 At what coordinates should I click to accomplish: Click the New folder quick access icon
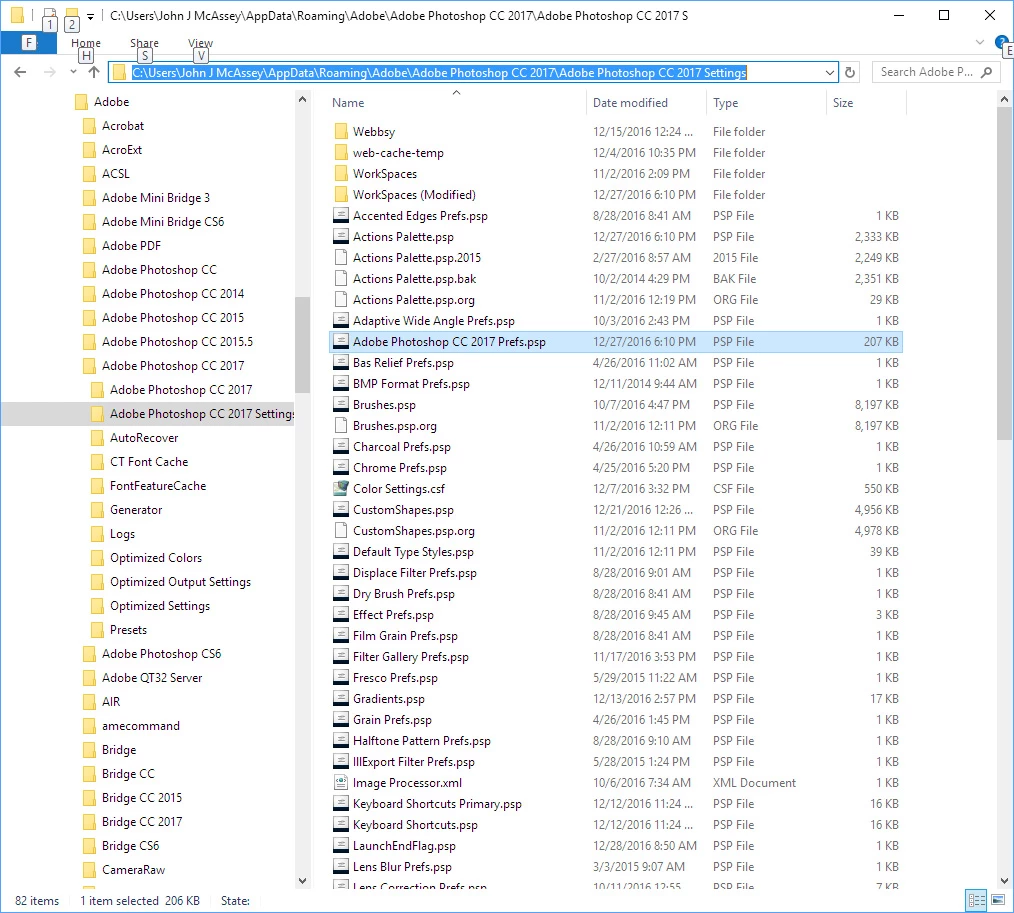pyautogui.click(x=72, y=15)
